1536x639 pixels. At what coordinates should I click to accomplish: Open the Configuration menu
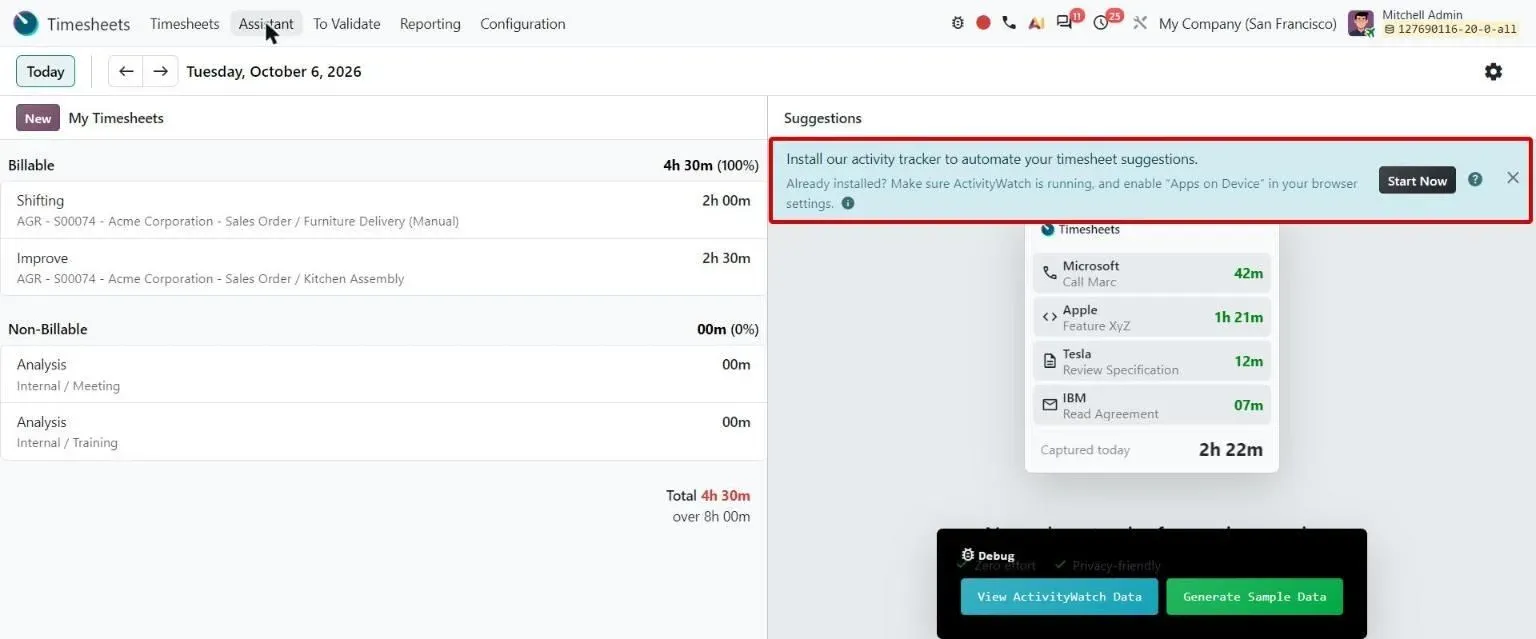(x=522, y=23)
